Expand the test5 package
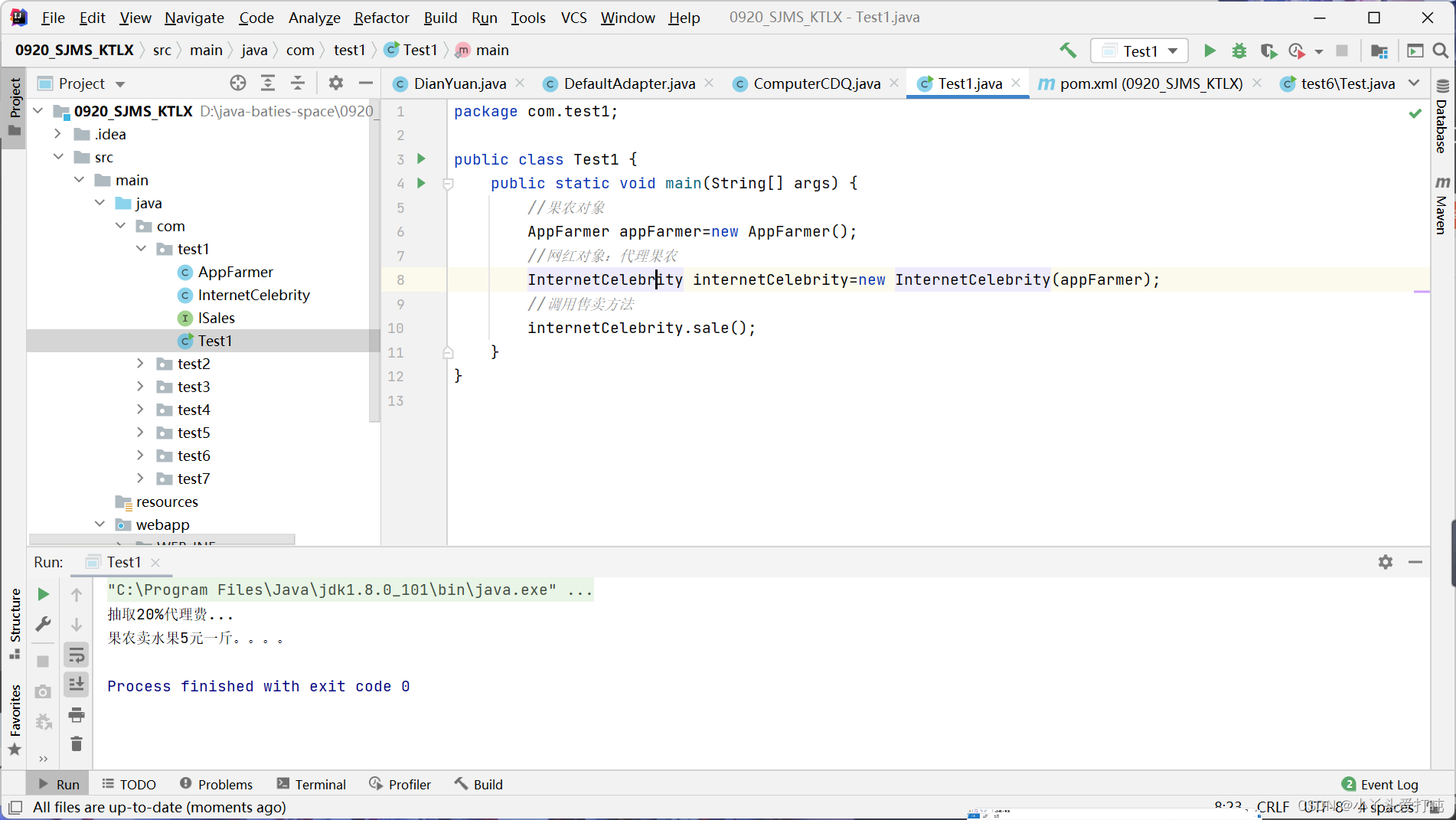Image resolution: width=1456 pixels, height=820 pixels. coord(140,433)
